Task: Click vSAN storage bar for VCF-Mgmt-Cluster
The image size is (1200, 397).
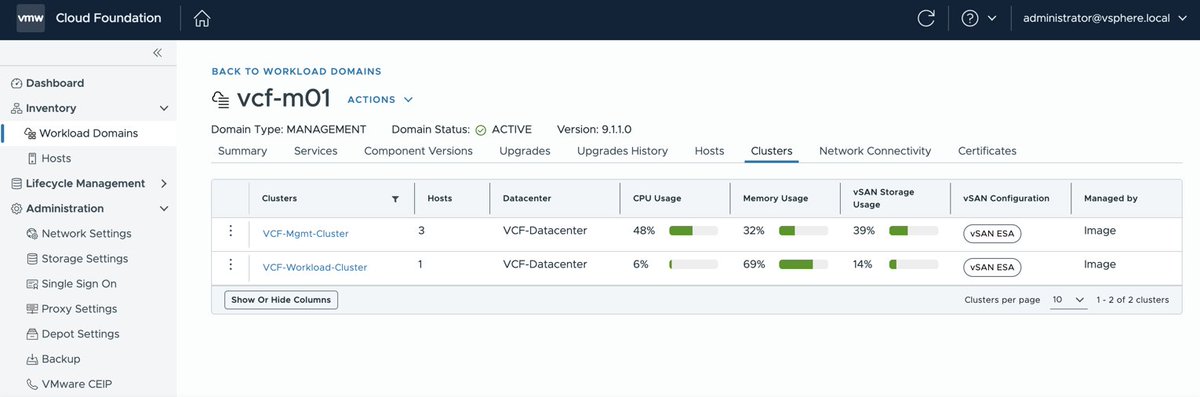Action: point(913,231)
